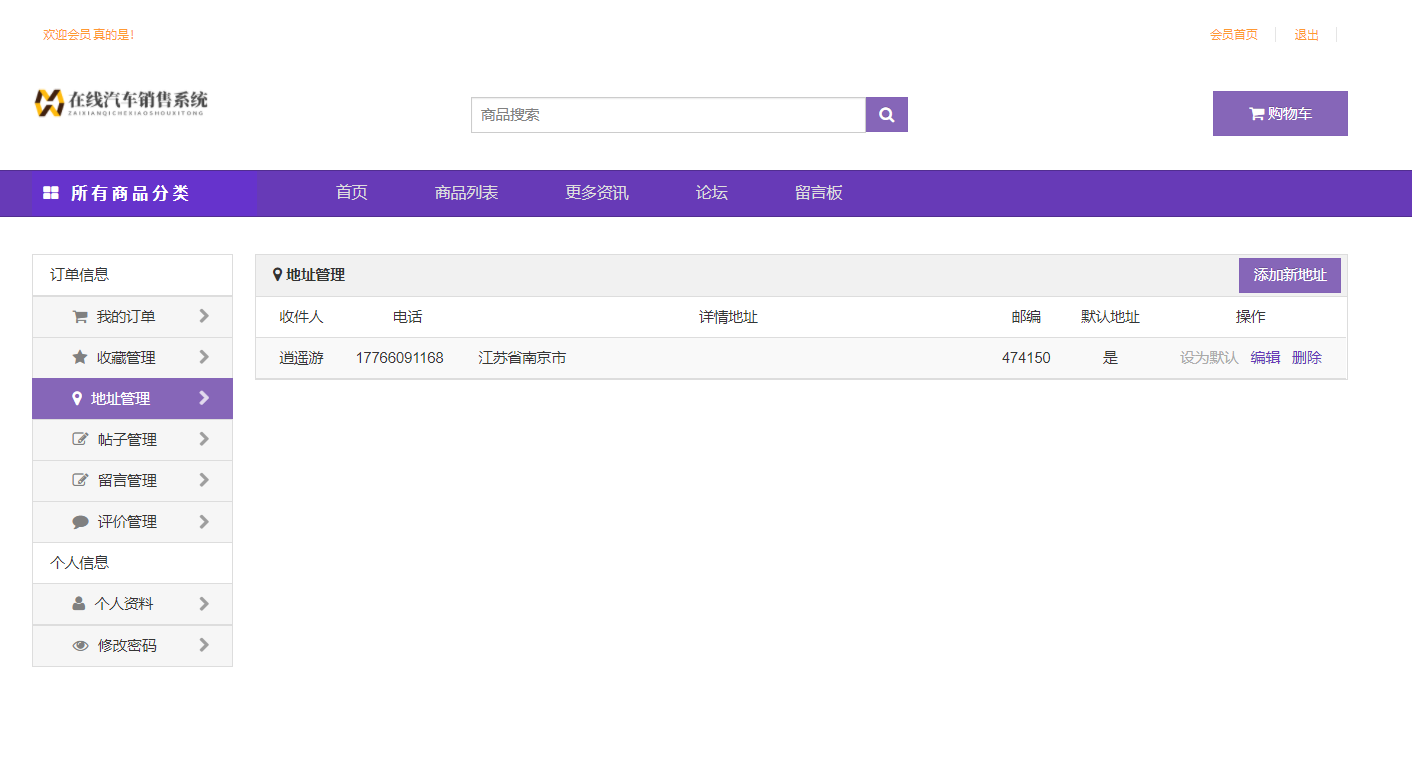Select the person icon next to 个人资料
1412x765 pixels.
(x=79, y=603)
